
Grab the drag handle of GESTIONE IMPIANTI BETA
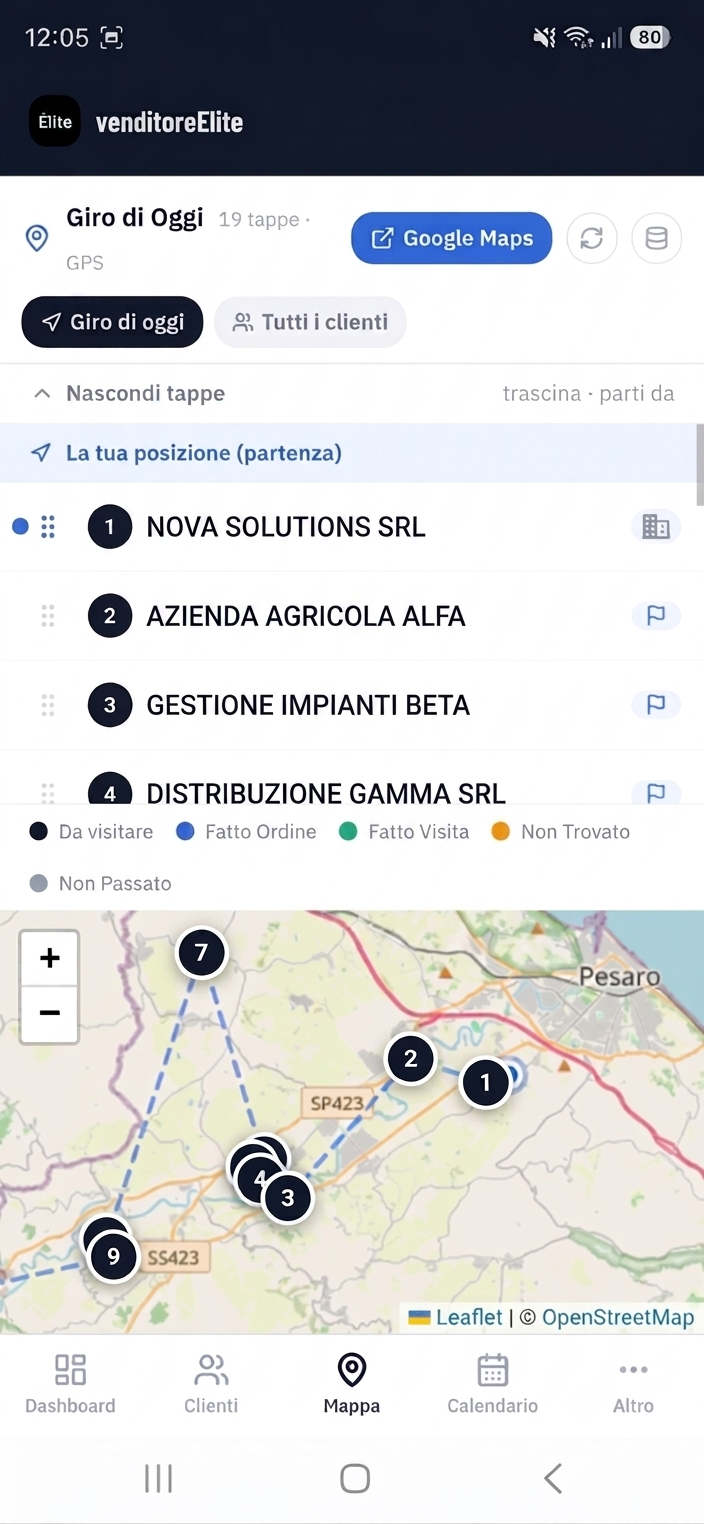click(47, 705)
